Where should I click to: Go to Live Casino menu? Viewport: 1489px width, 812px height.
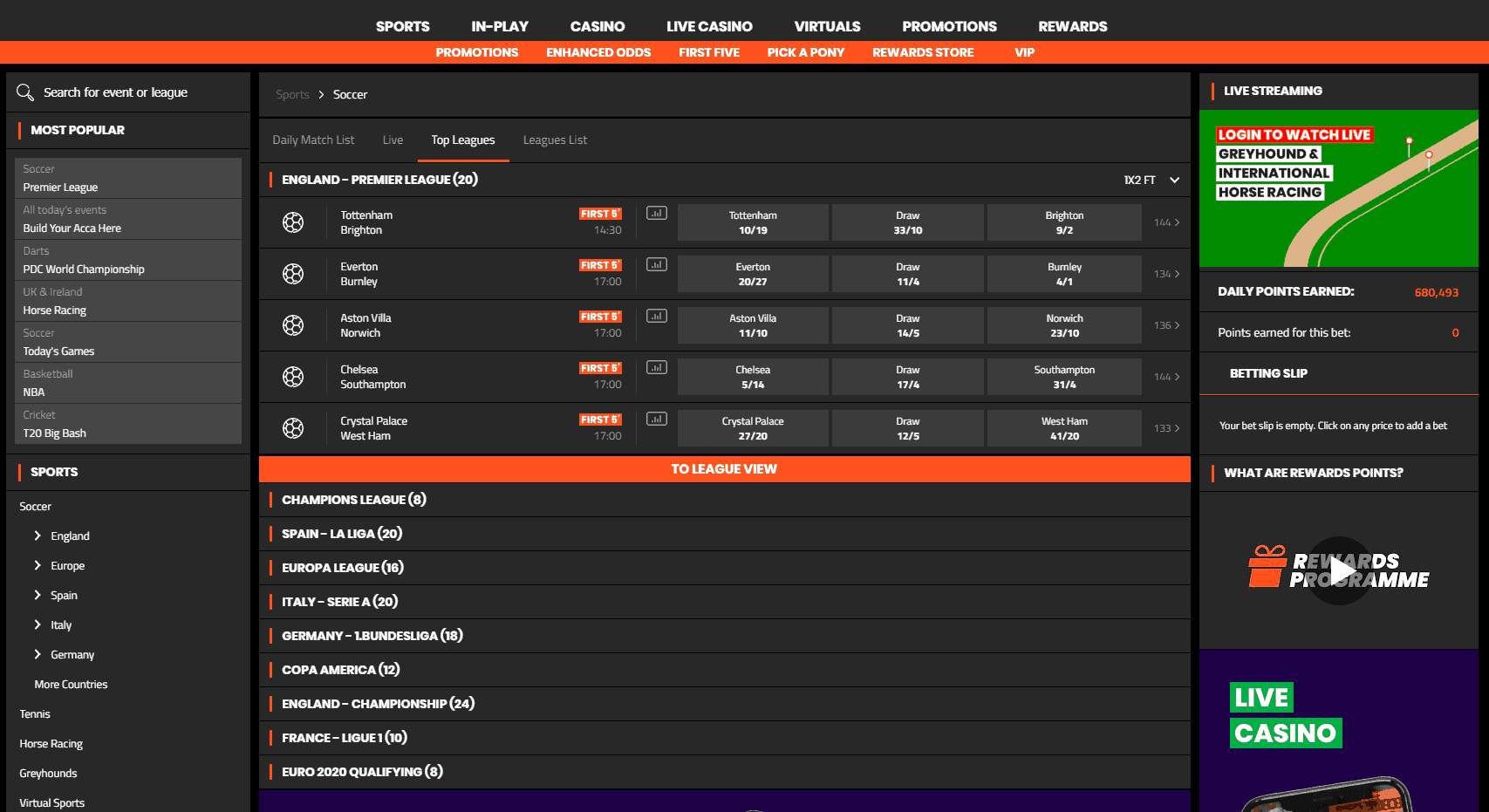pyautogui.click(x=709, y=26)
